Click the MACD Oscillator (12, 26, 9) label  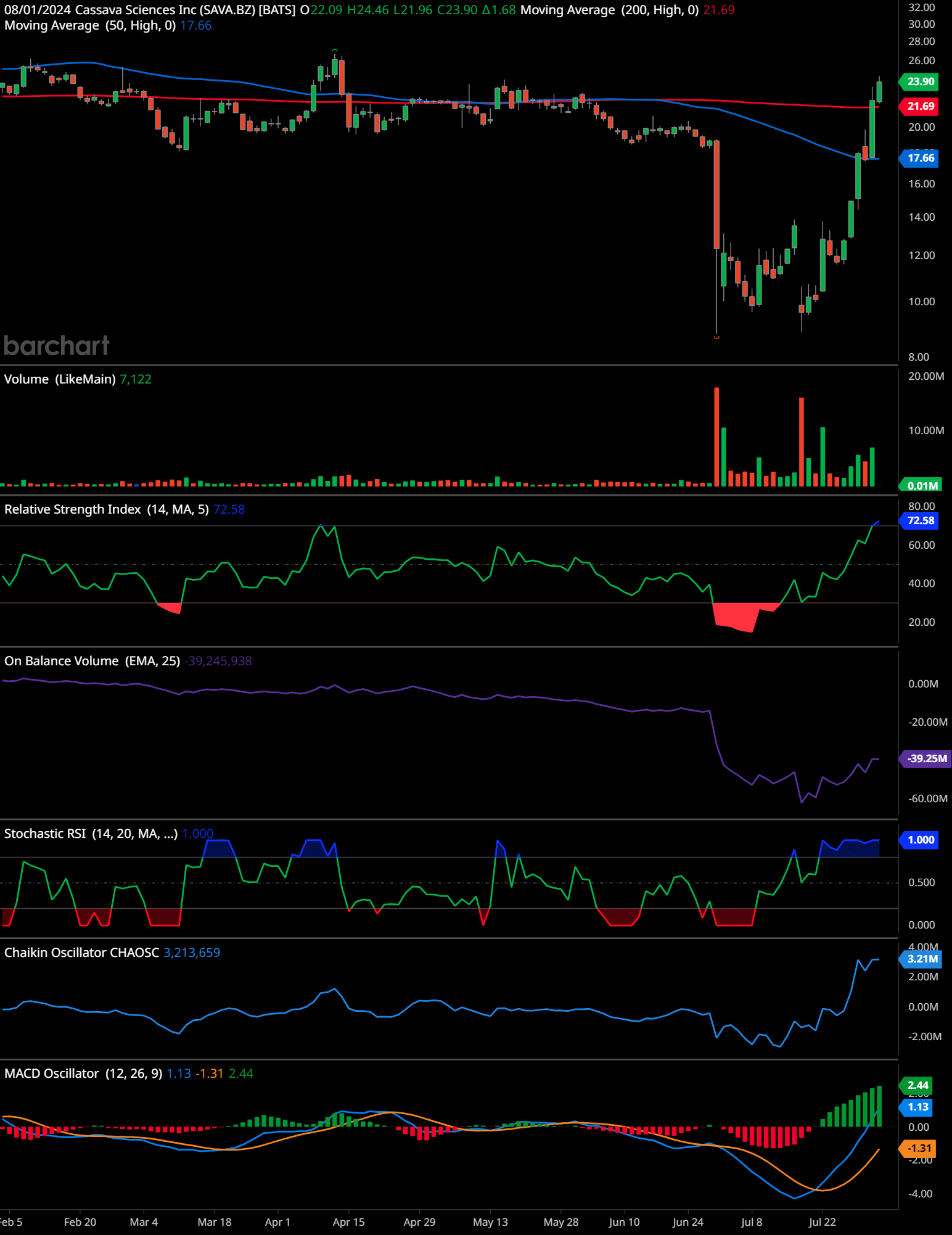point(83,1073)
